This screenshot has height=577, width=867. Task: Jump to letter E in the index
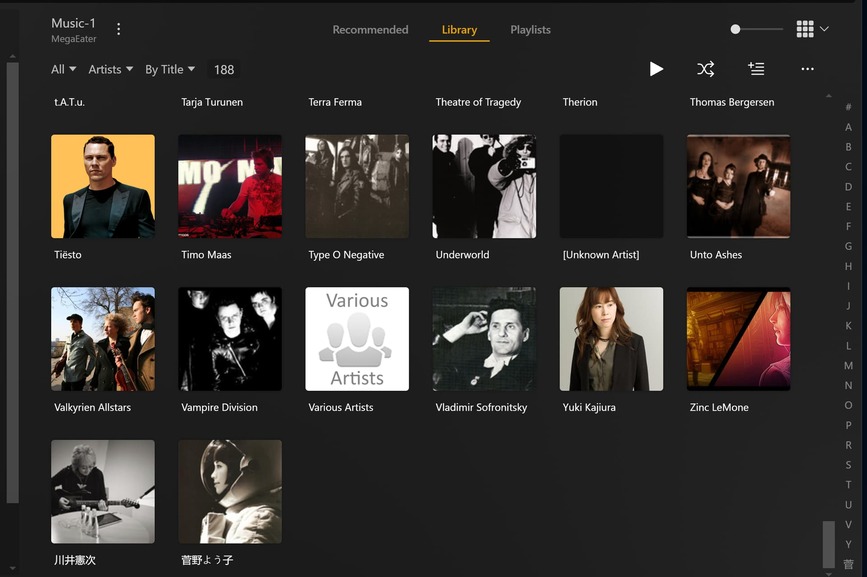[848, 207]
